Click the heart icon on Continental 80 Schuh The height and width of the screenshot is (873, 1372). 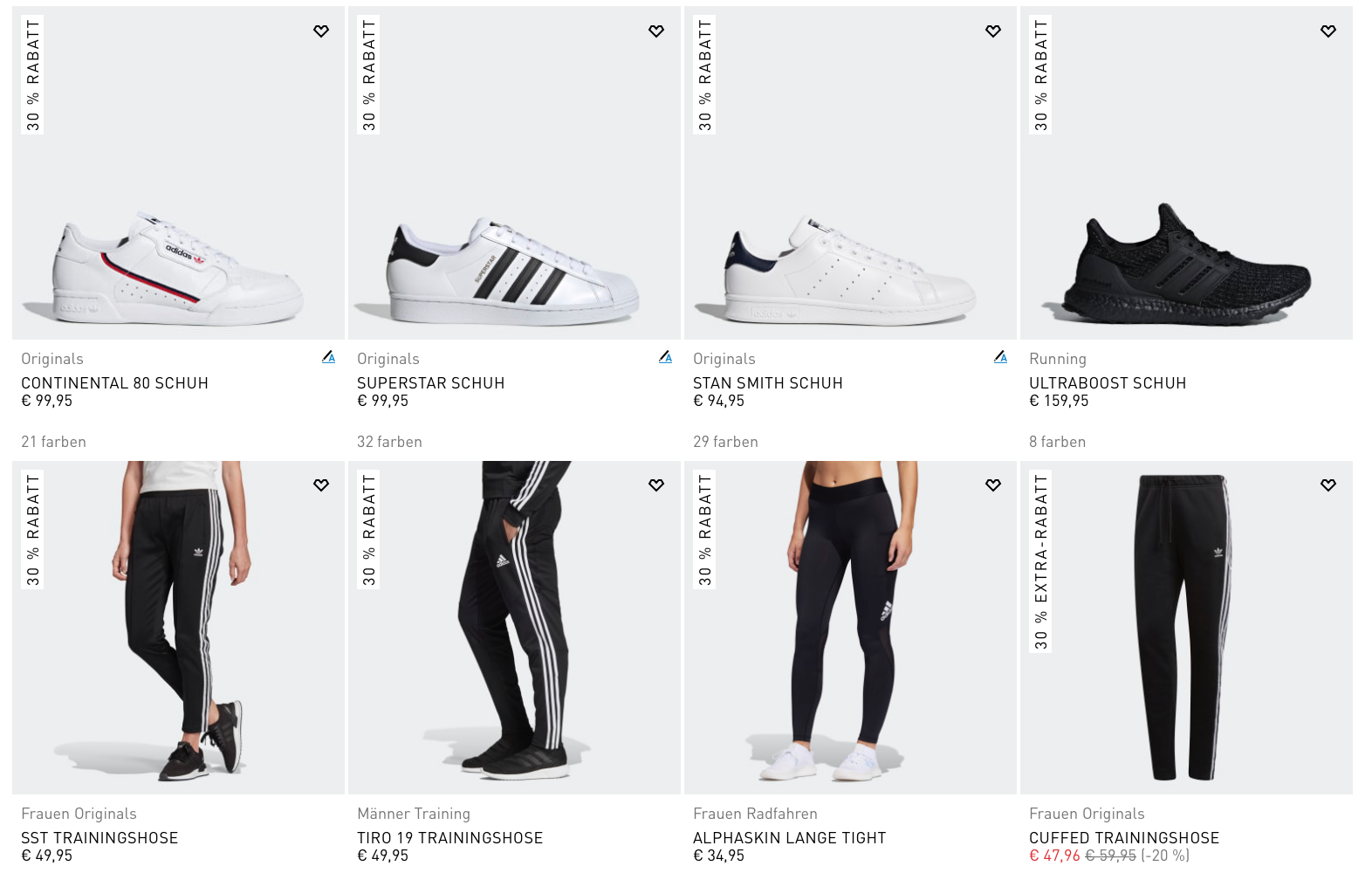tap(321, 30)
